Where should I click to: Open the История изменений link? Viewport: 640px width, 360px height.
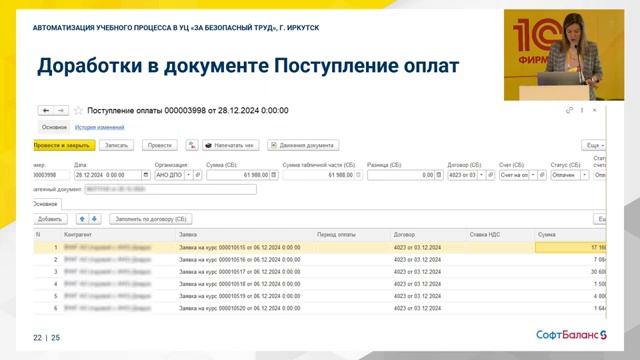click(x=99, y=127)
